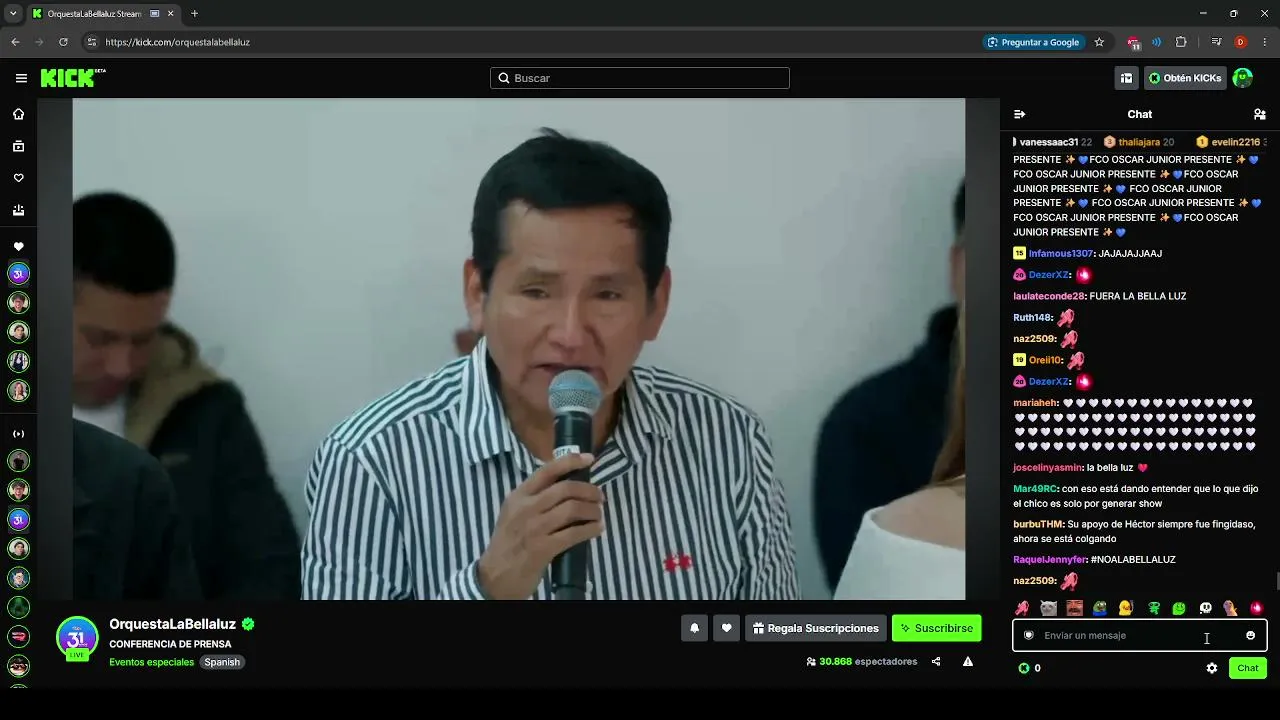Open the Chrome three-dot menu

[x=1265, y=42]
